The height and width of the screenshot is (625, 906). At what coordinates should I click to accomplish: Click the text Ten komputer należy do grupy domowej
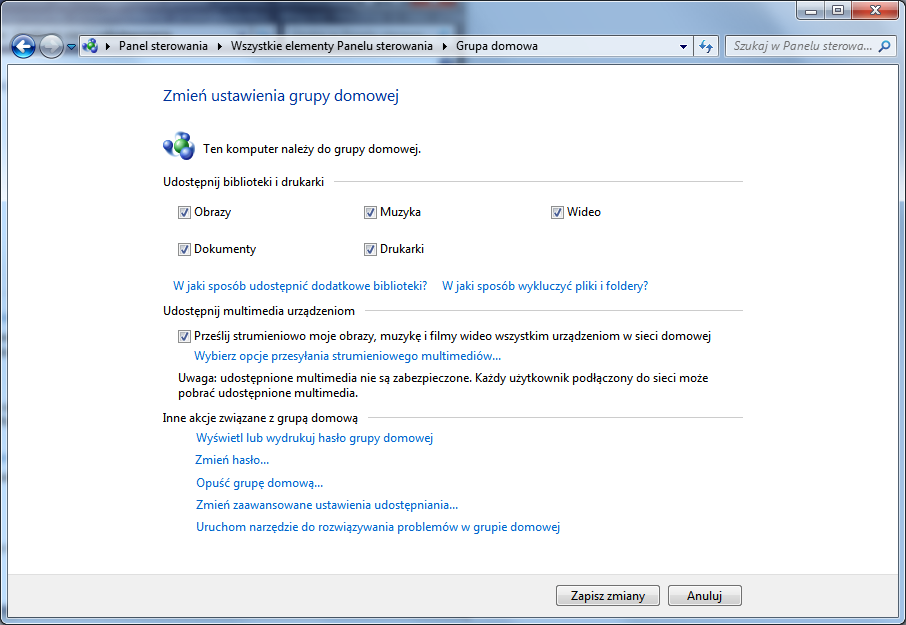[x=312, y=149]
